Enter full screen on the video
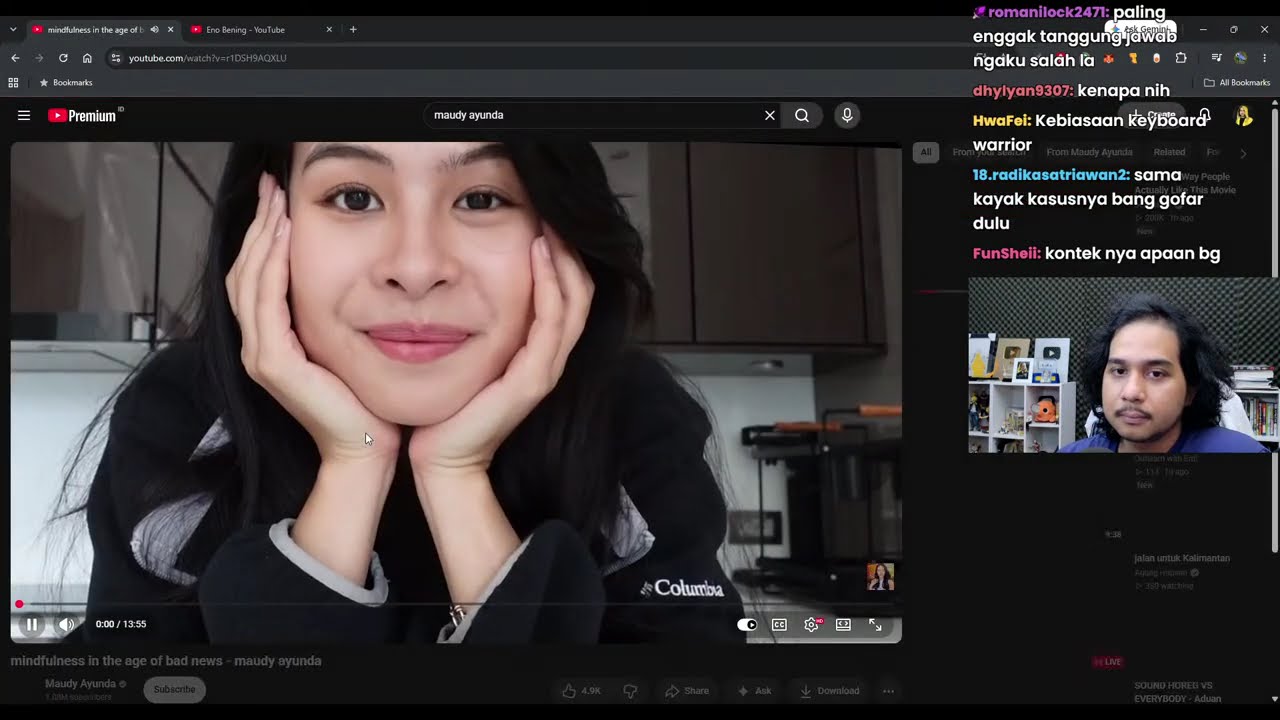Image resolution: width=1280 pixels, height=720 pixels. click(875, 624)
